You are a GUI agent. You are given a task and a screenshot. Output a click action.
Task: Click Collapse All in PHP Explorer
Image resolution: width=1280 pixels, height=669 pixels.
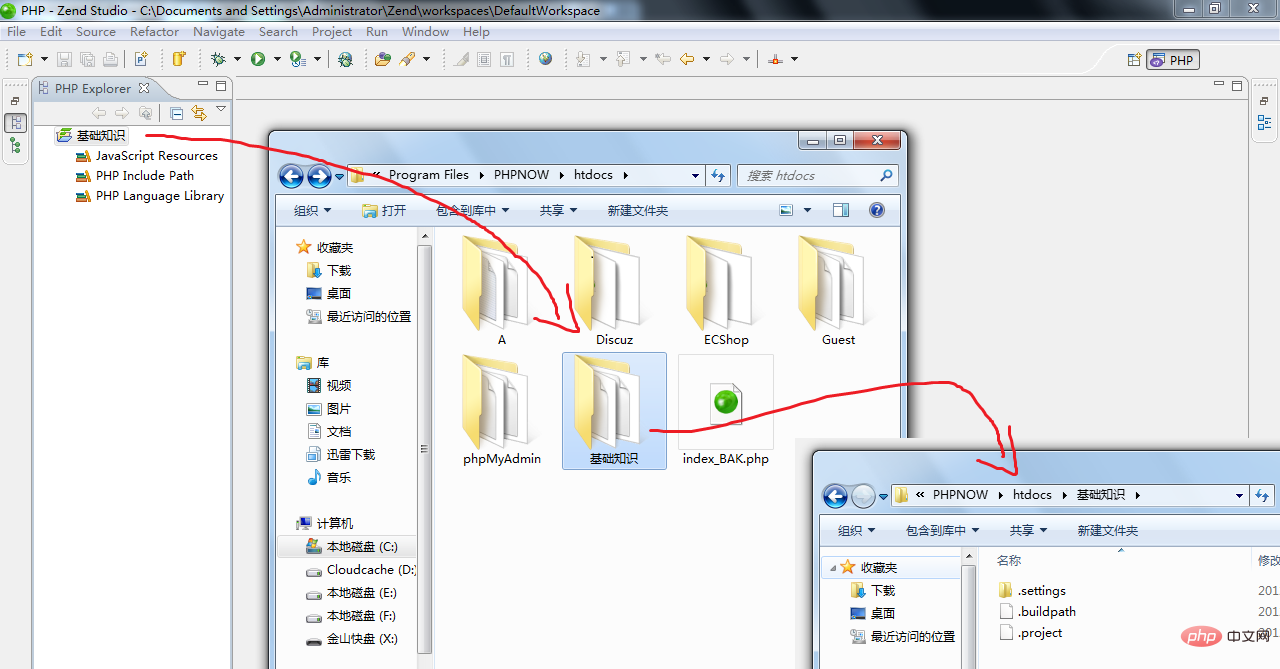click(176, 113)
